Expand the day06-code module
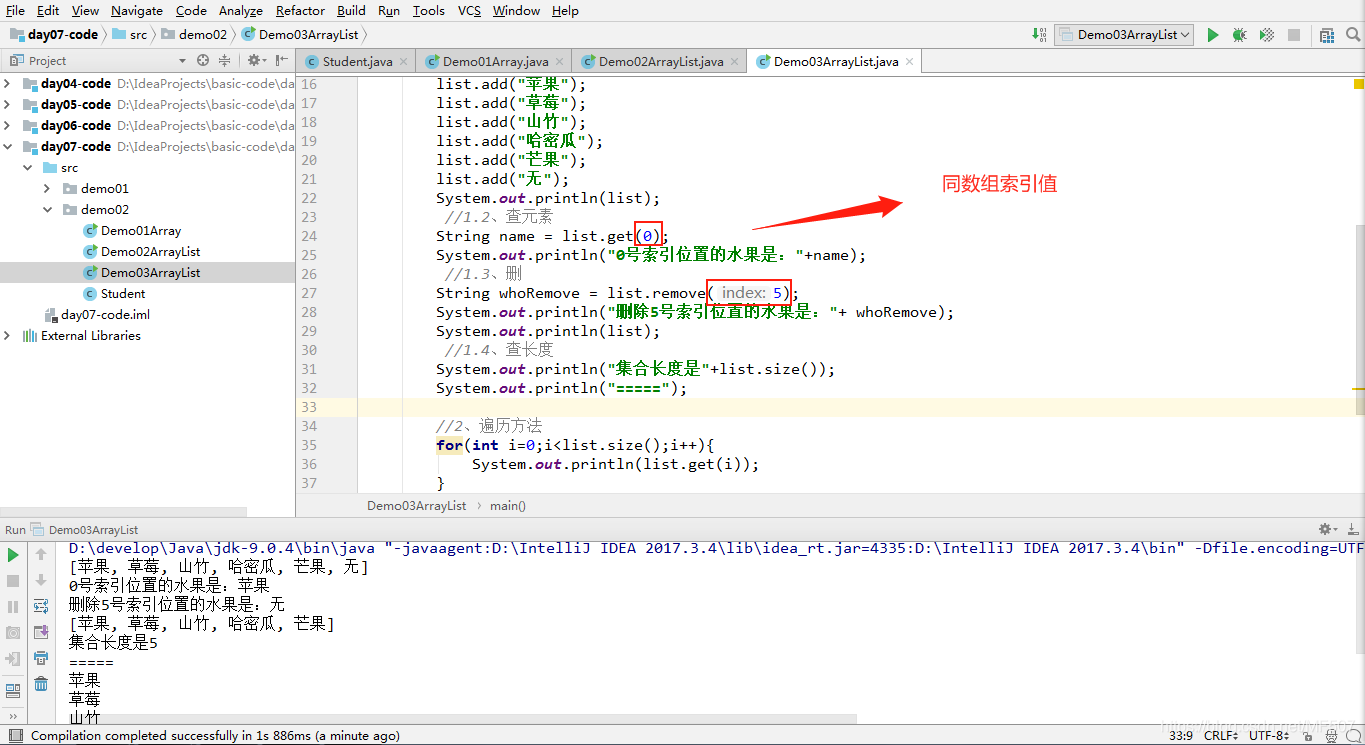Viewport: 1365px width, 745px height. pos(8,126)
